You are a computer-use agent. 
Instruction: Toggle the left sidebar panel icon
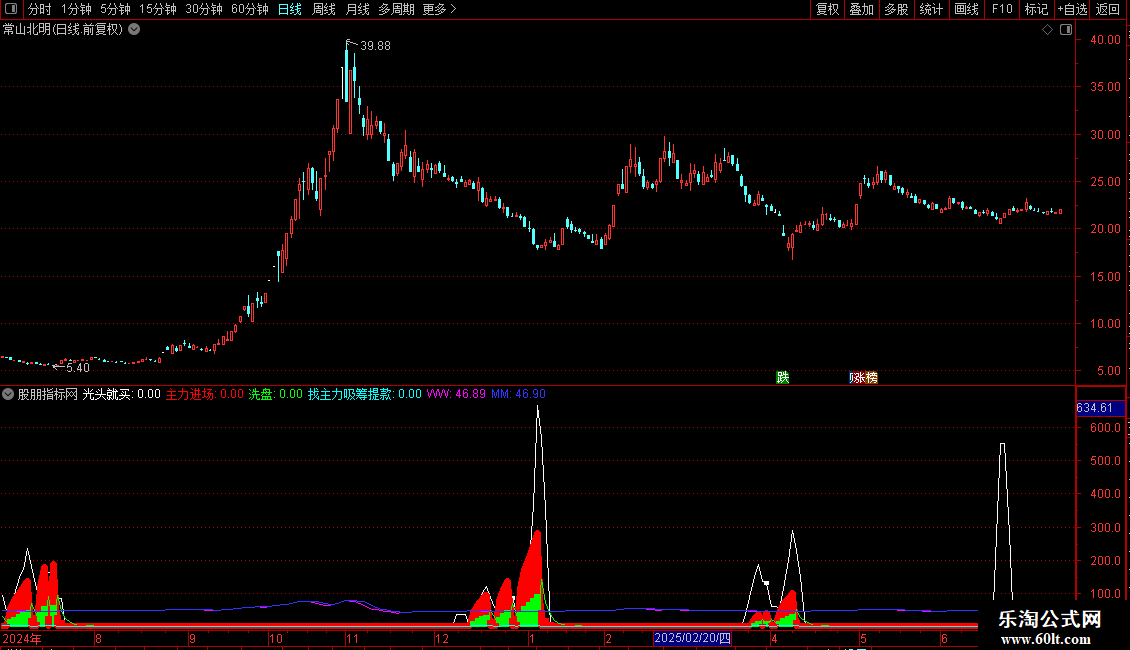[11, 9]
